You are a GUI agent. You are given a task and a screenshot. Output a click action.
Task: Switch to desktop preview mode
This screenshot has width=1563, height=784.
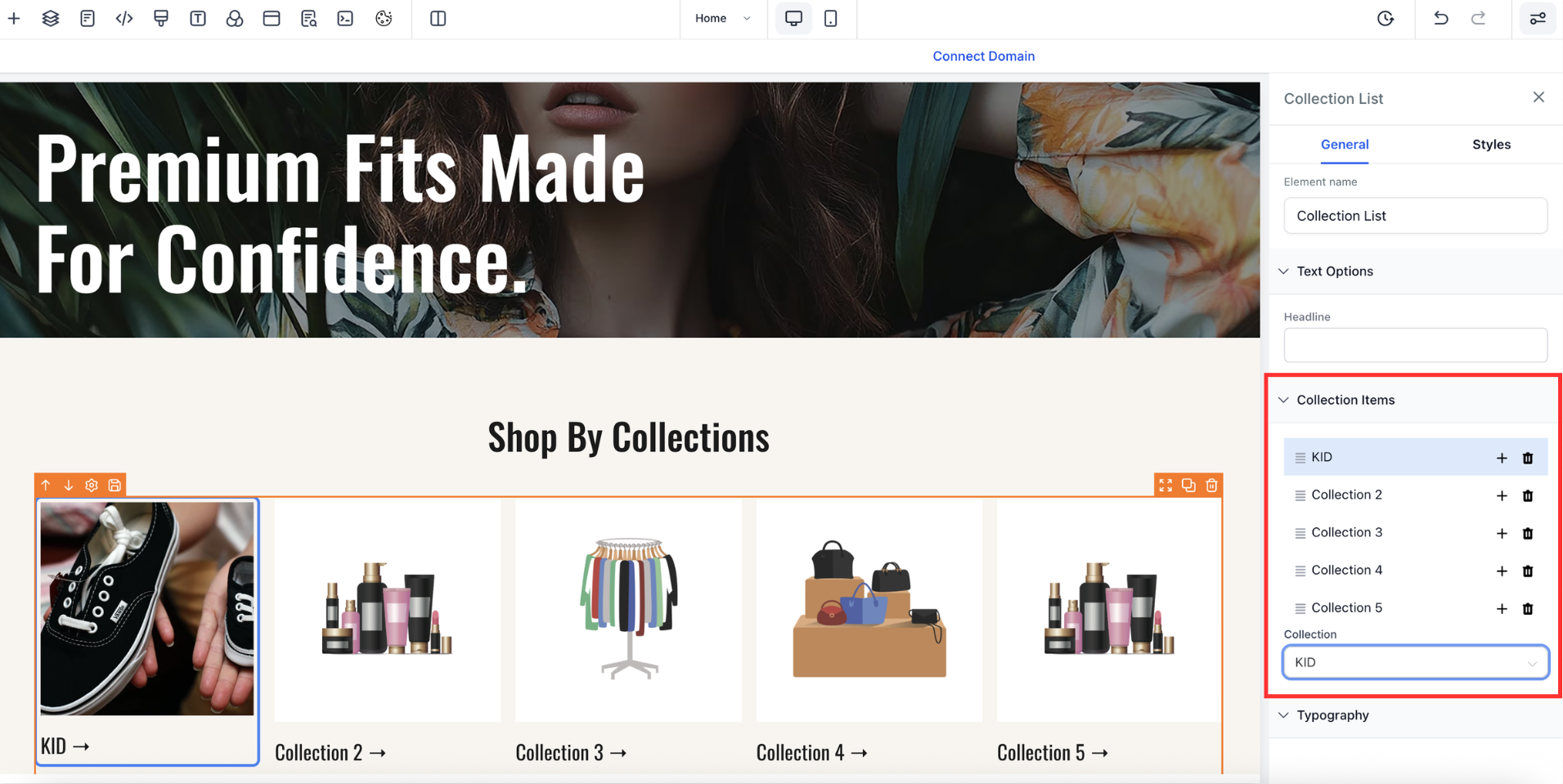793,18
